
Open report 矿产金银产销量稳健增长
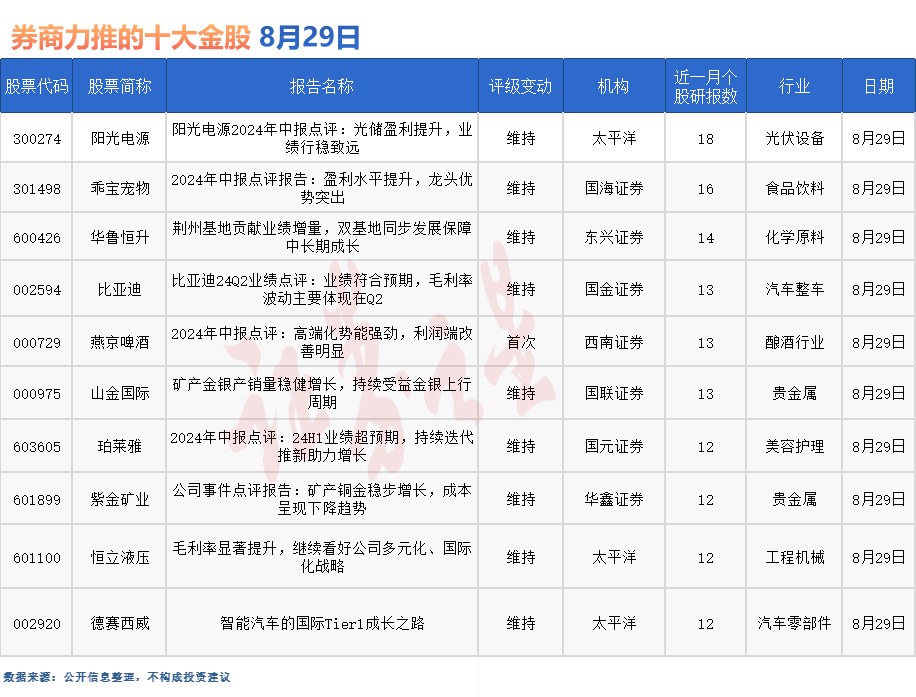tap(322, 393)
